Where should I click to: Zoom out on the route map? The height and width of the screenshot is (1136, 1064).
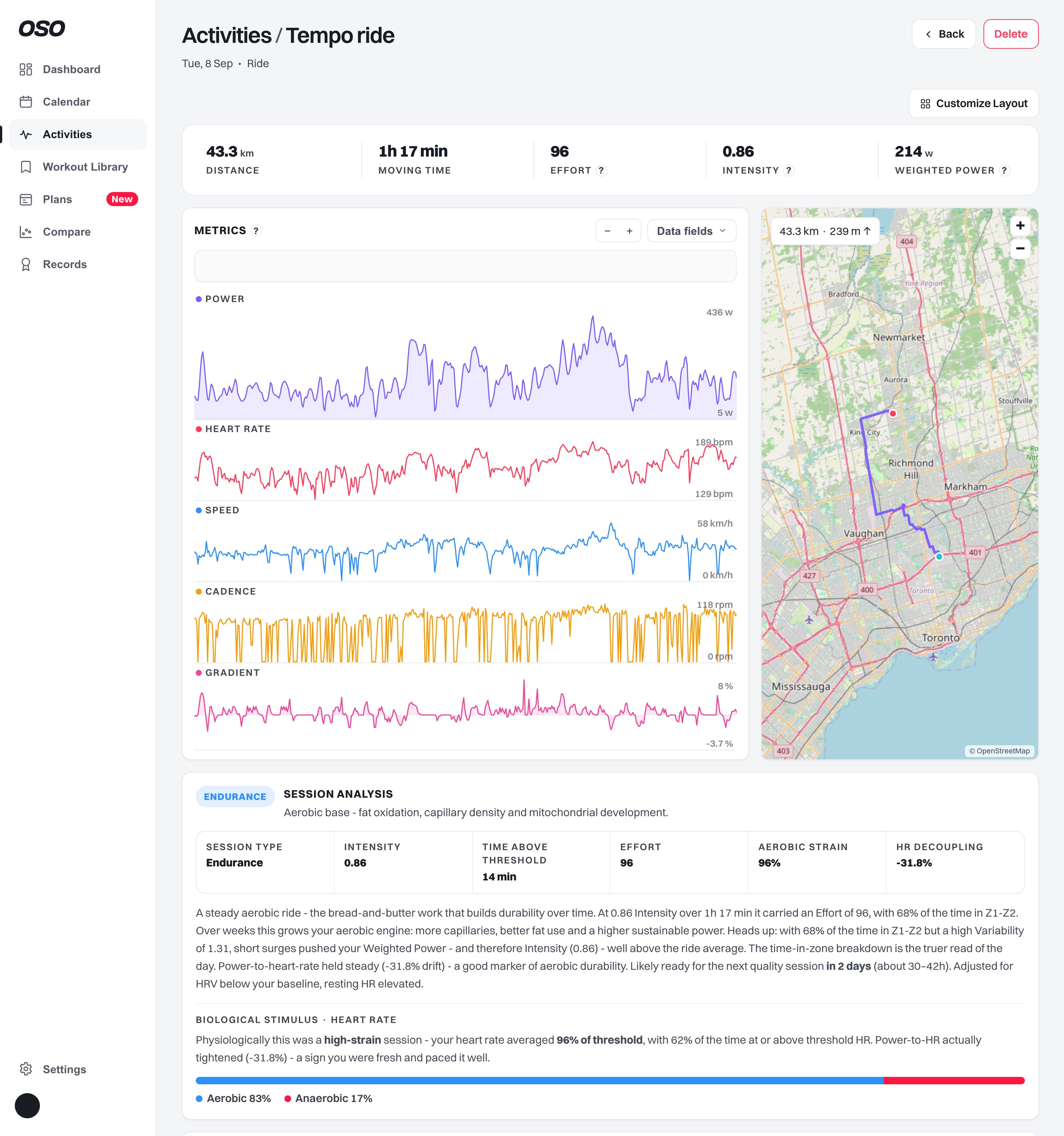pyautogui.click(x=1020, y=249)
